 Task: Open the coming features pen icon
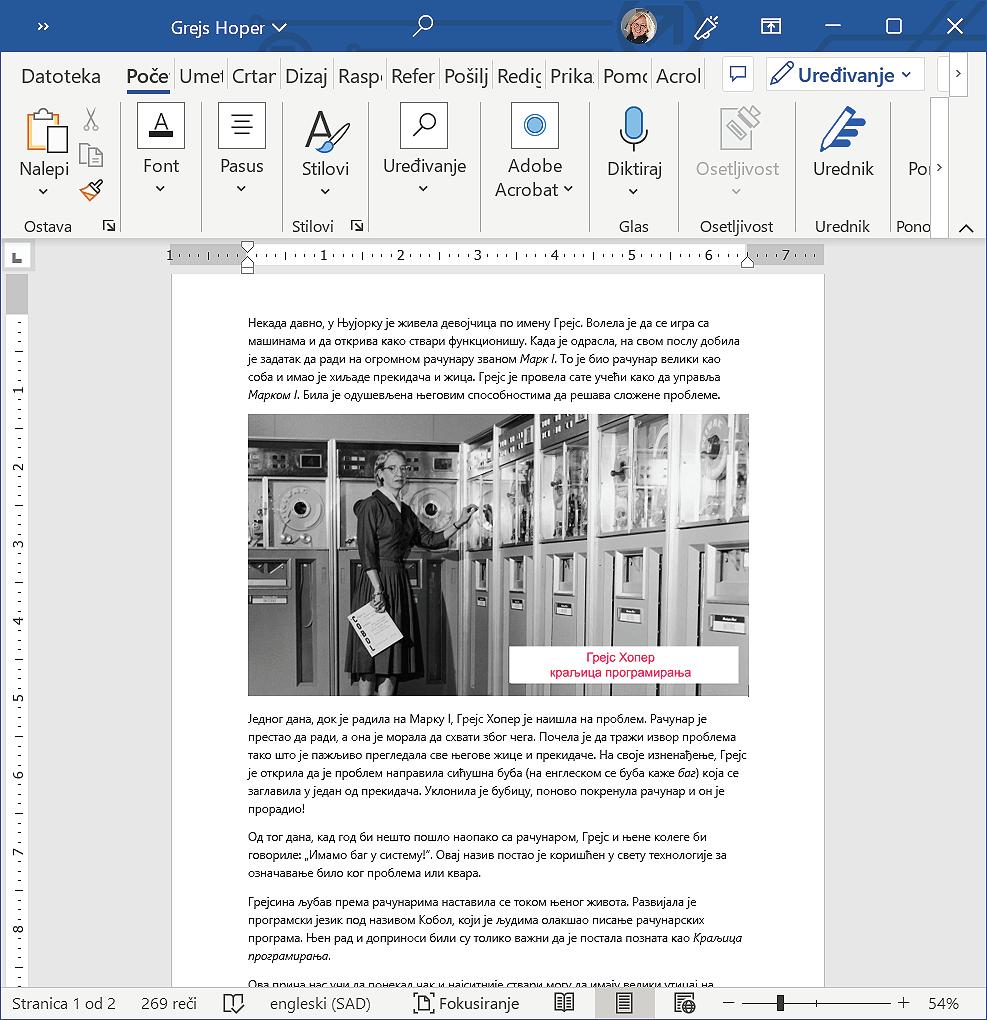pyautogui.click(x=706, y=27)
